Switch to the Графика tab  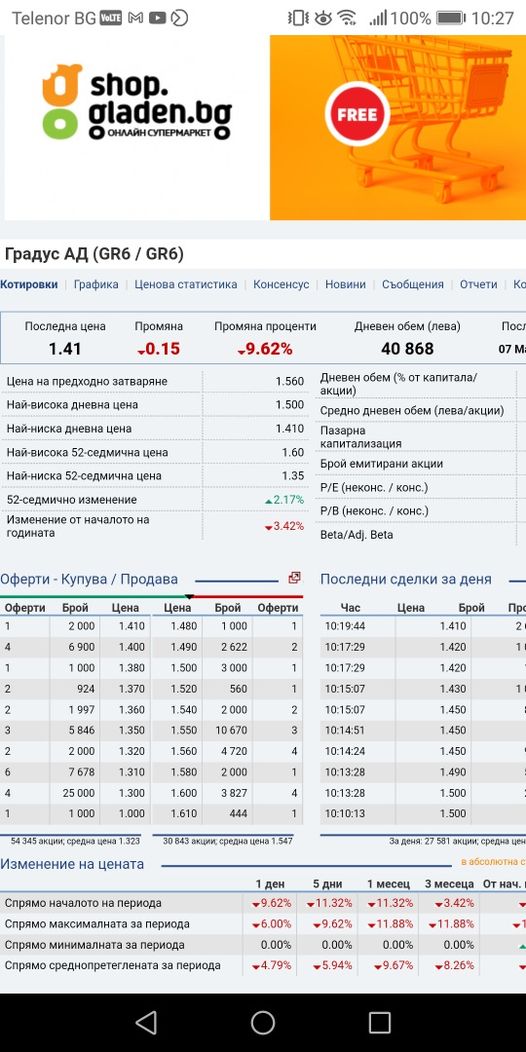[x=96, y=284]
